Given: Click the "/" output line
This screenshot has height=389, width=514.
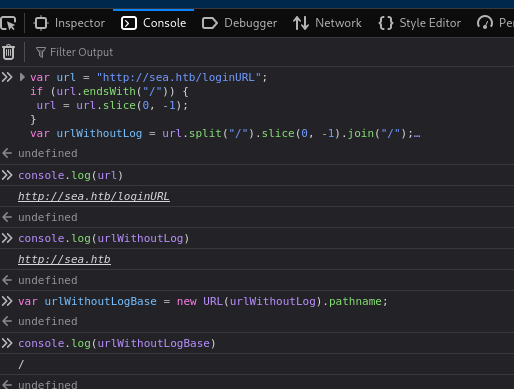Looking at the screenshot, I should tap(21, 364).
